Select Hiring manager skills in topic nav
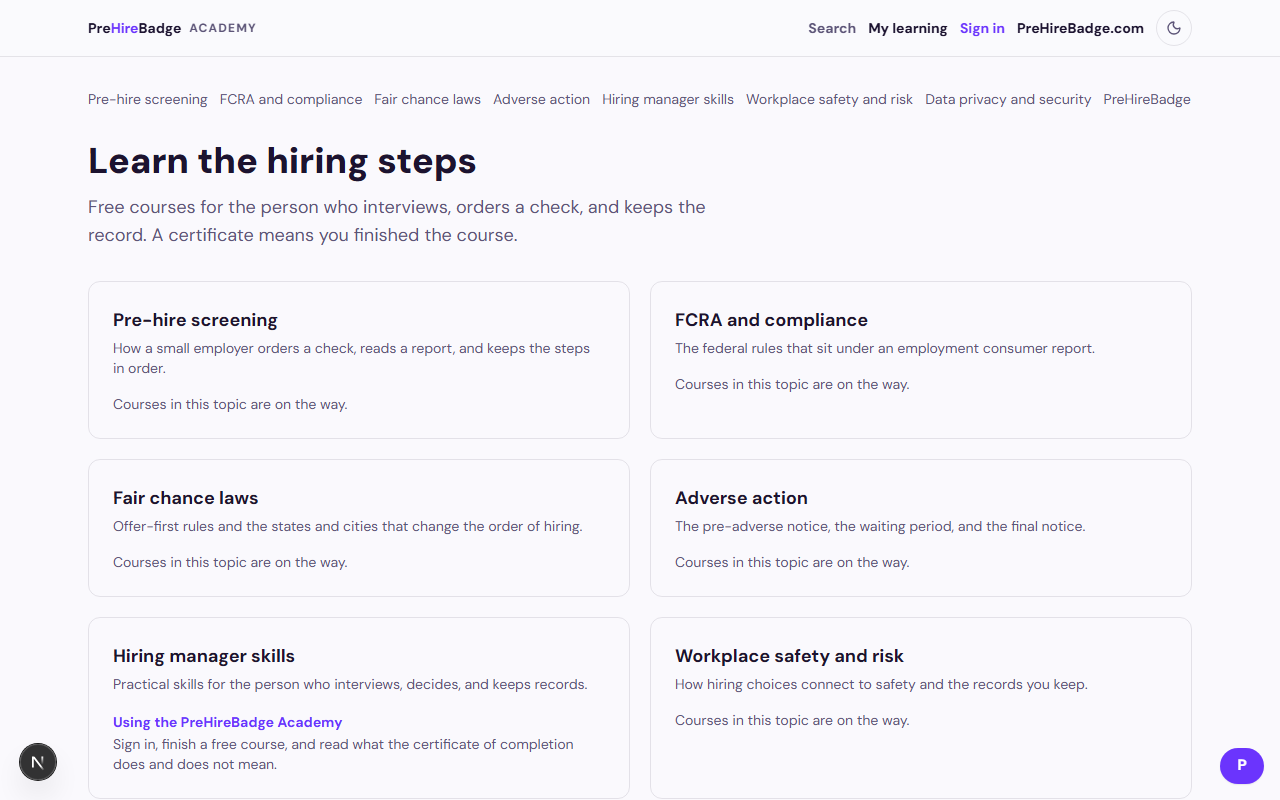 (668, 99)
